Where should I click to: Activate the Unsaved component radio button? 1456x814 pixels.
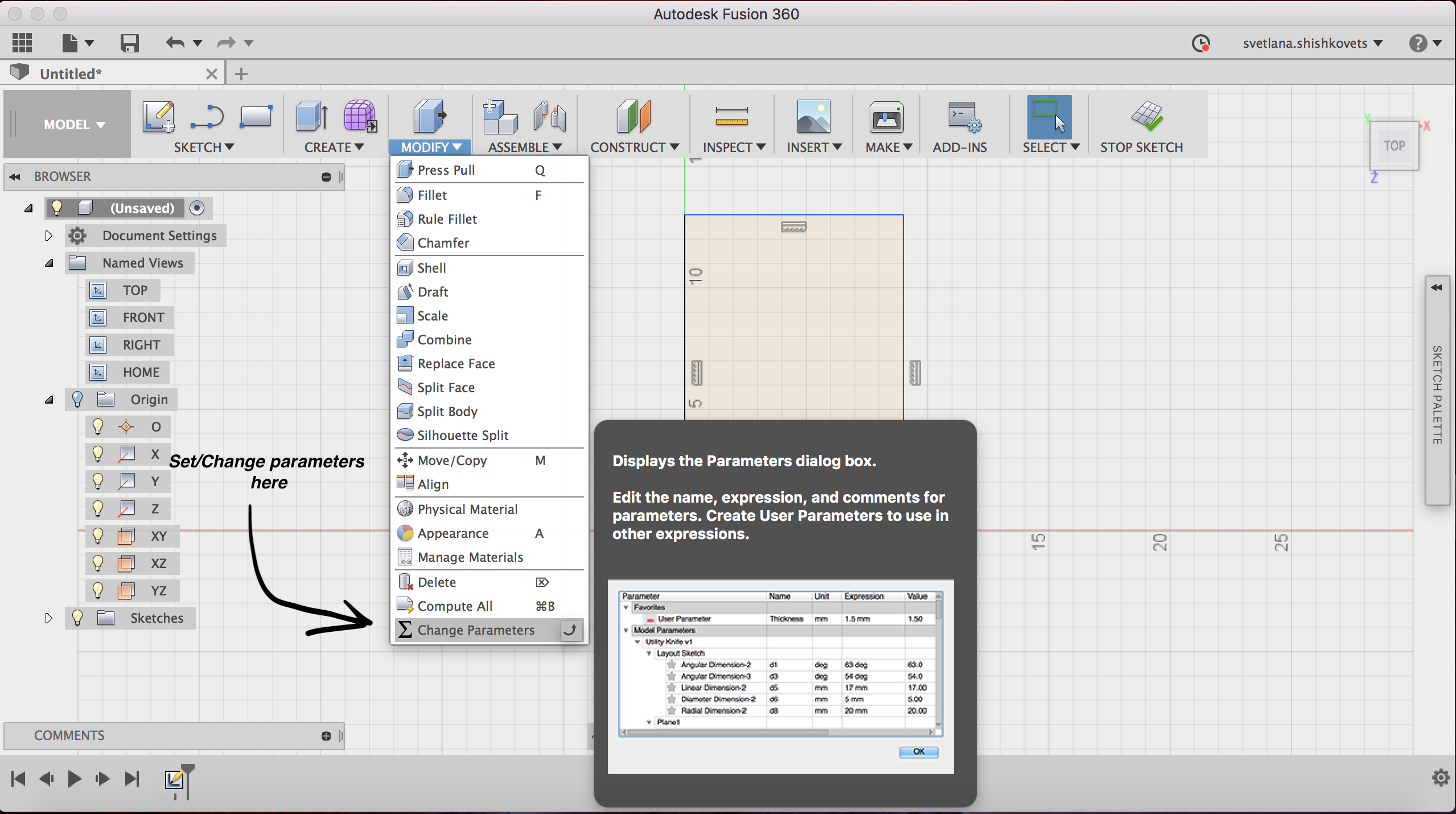197,208
